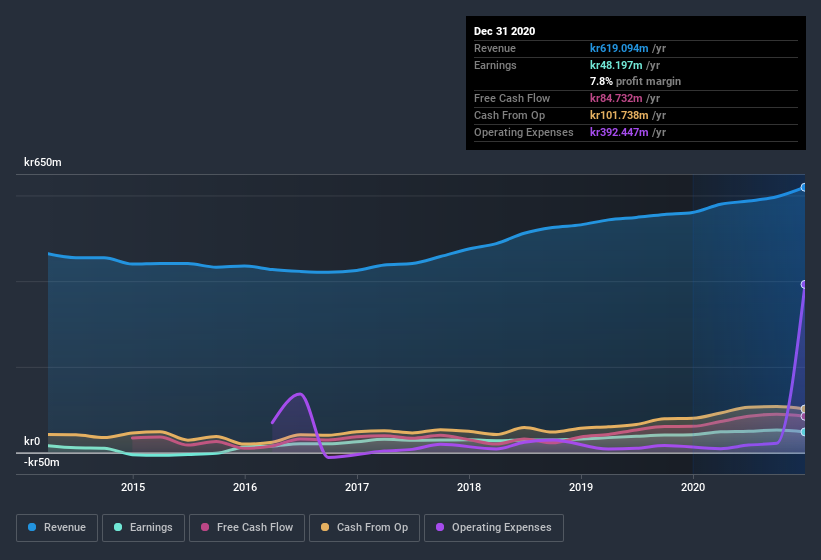Click the Operating Expenses legend button

coord(494,527)
